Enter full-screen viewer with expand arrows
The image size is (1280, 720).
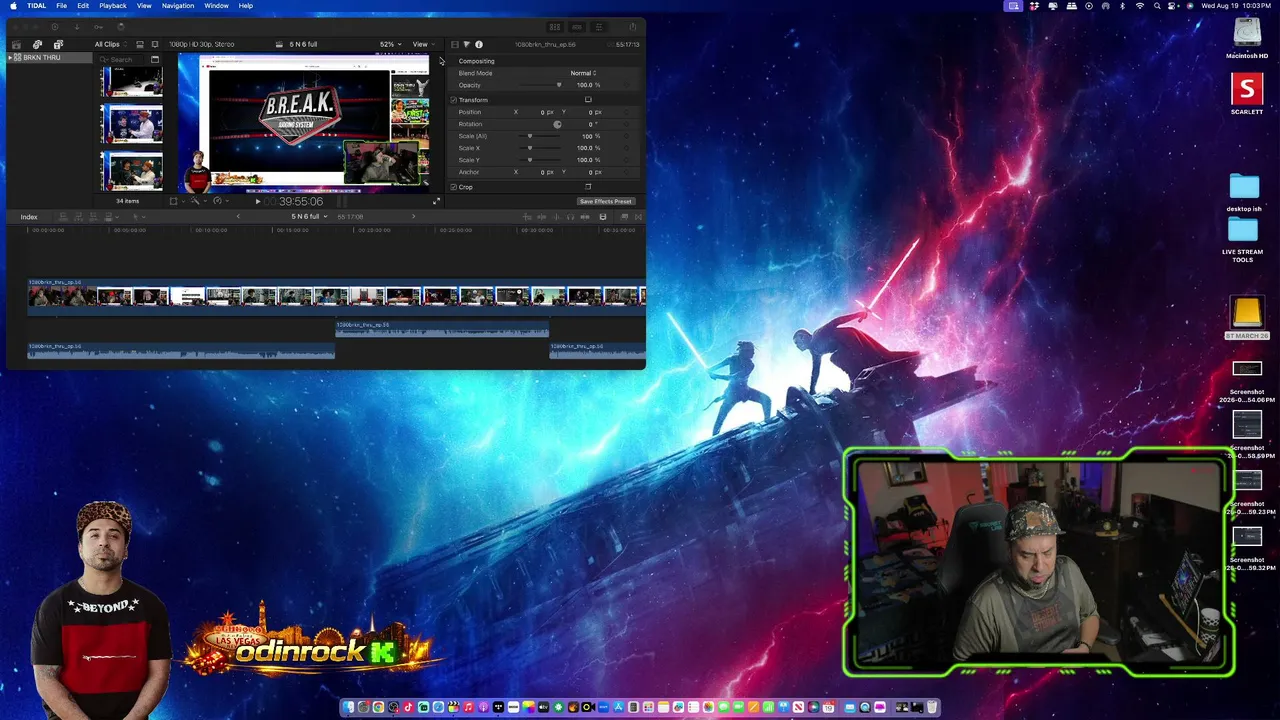(436, 201)
